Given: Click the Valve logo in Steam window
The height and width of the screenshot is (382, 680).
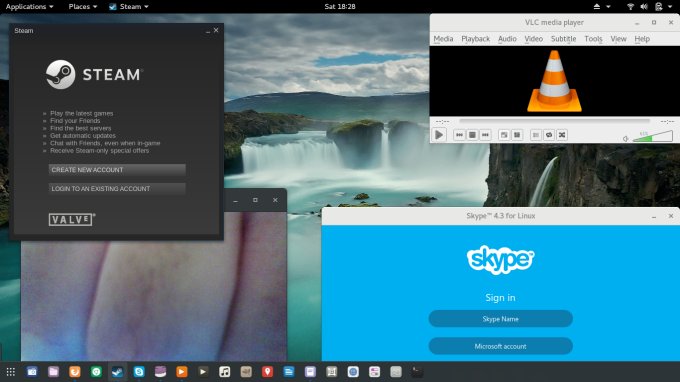Looking at the screenshot, I should point(72,219).
